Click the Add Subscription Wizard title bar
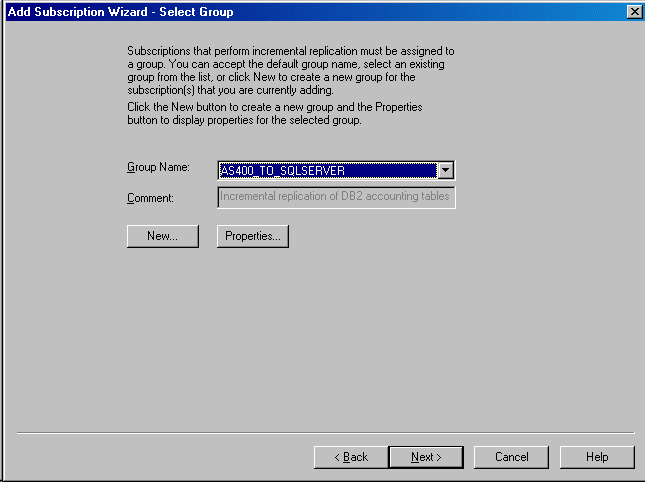 (300, 11)
